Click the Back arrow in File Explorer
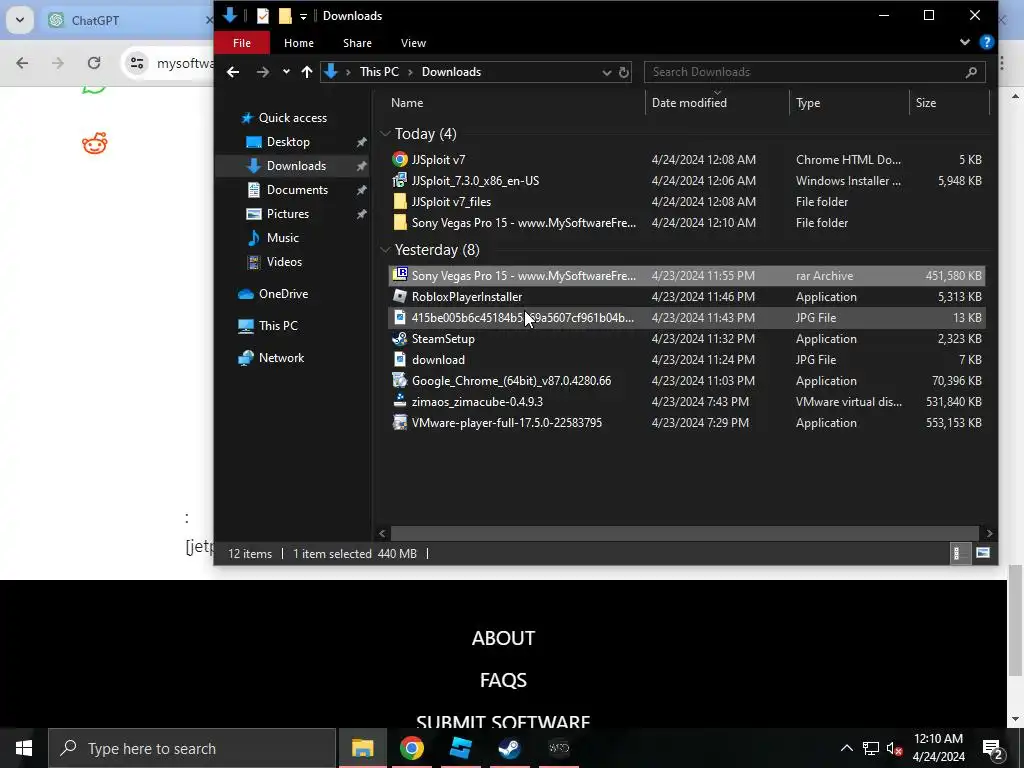Viewport: 1024px width, 768px height. tap(232, 72)
